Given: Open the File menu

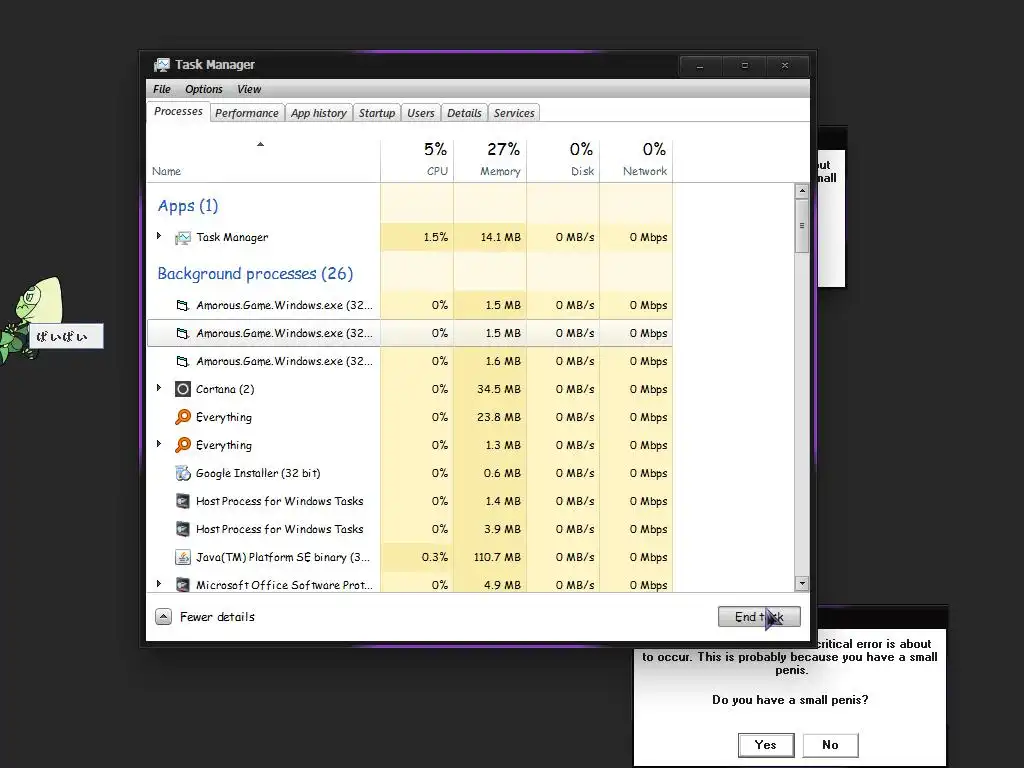Looking at the screenshot, I should (x=161, y=89).
